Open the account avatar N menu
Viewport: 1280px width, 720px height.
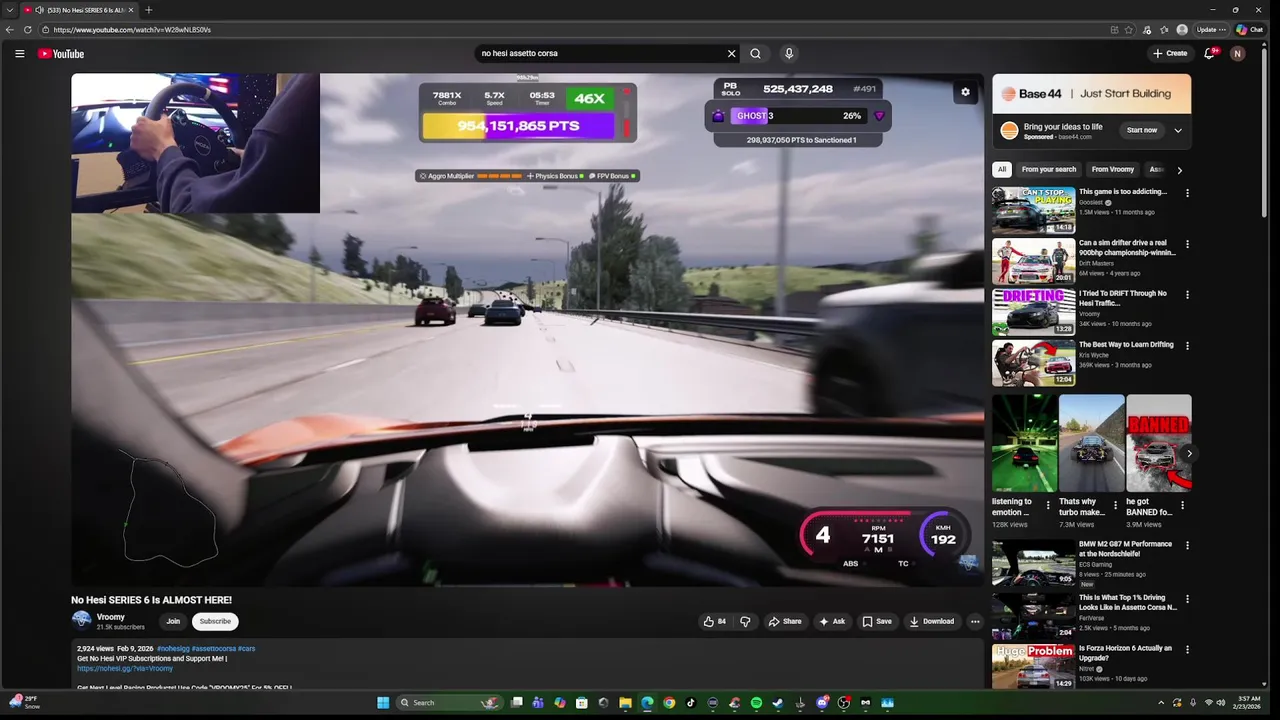(x=1238, y=53)
